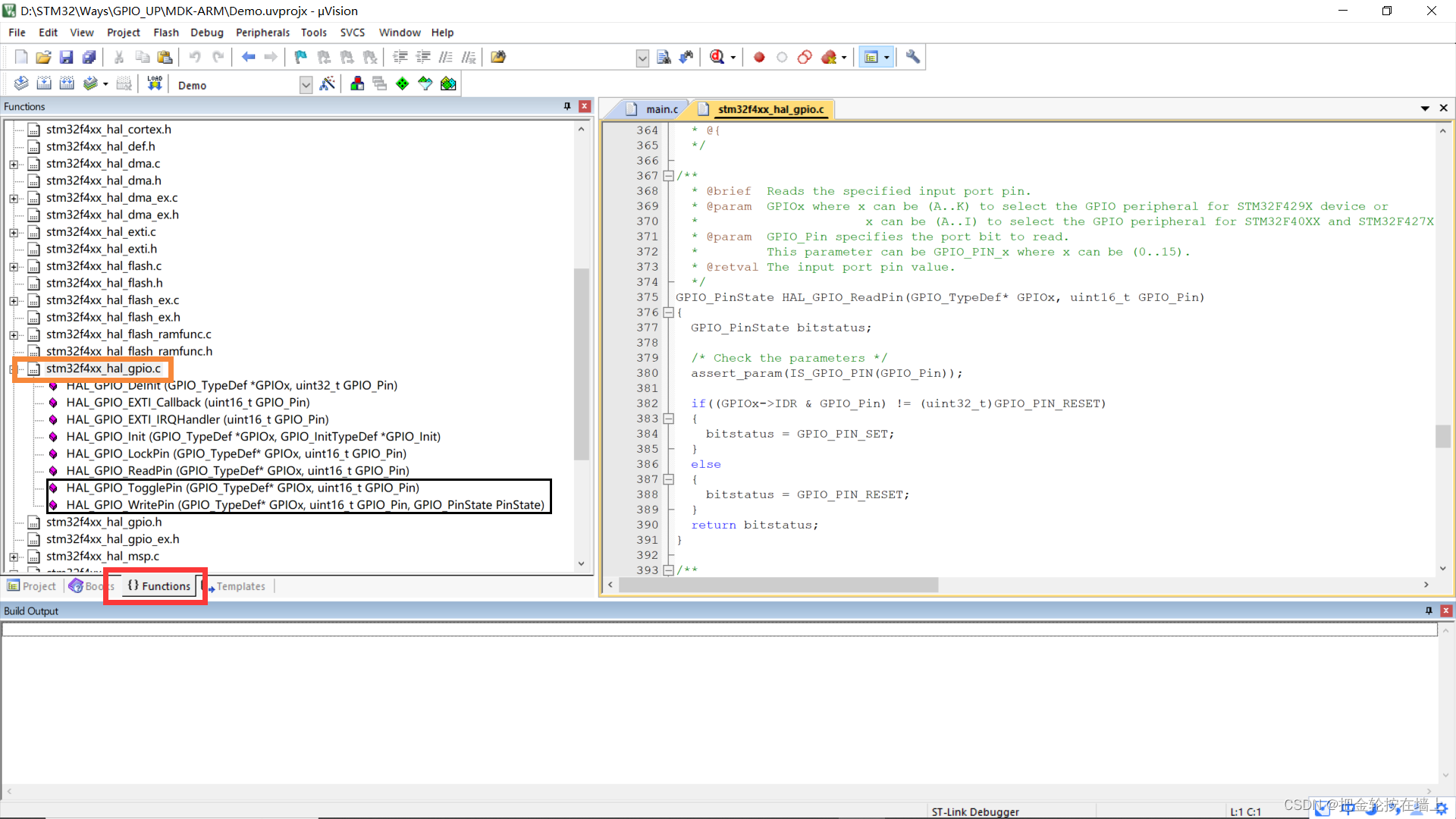Collapse code fold at line 376

click(x=668, y=312)
